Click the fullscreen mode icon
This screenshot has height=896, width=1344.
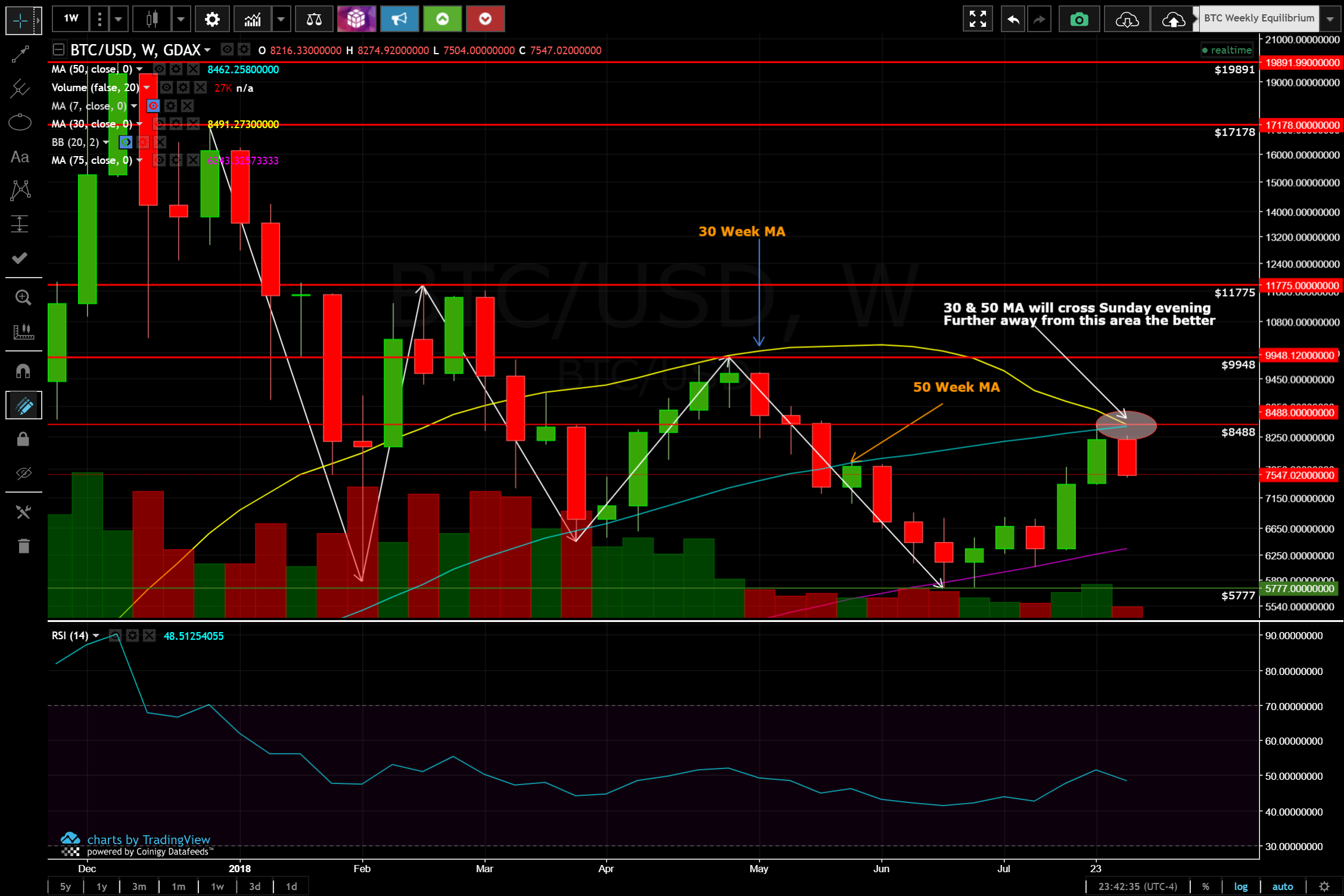pos(978,19)
